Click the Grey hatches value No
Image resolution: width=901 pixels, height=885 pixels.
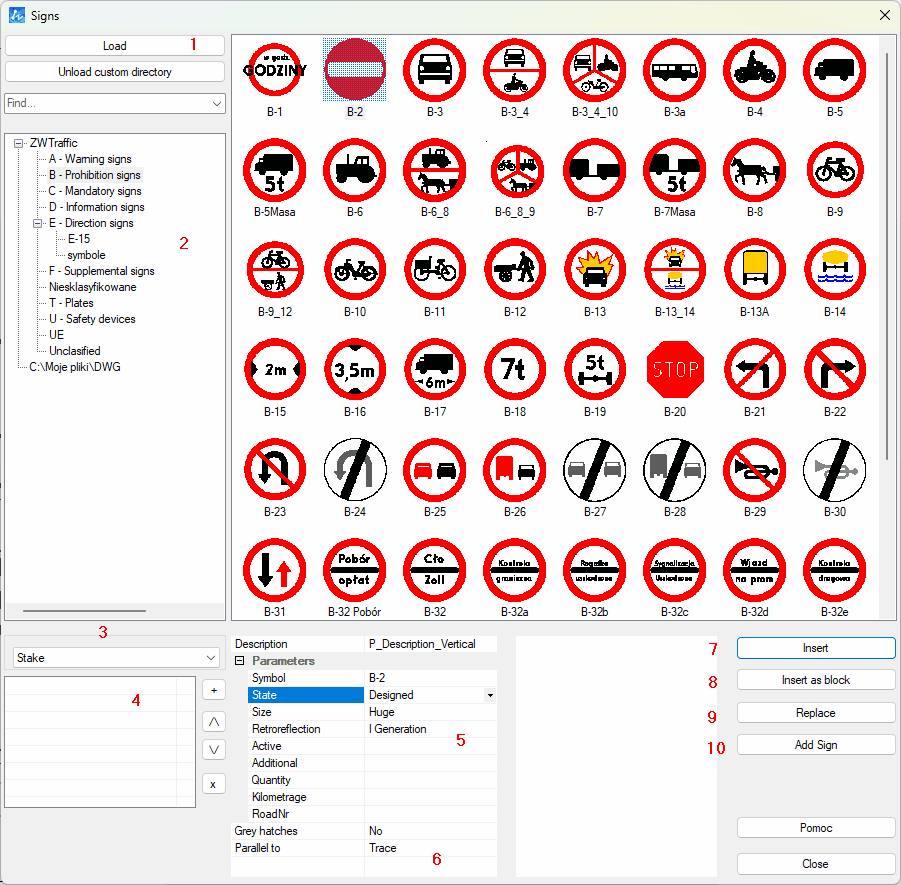(430, 831)
